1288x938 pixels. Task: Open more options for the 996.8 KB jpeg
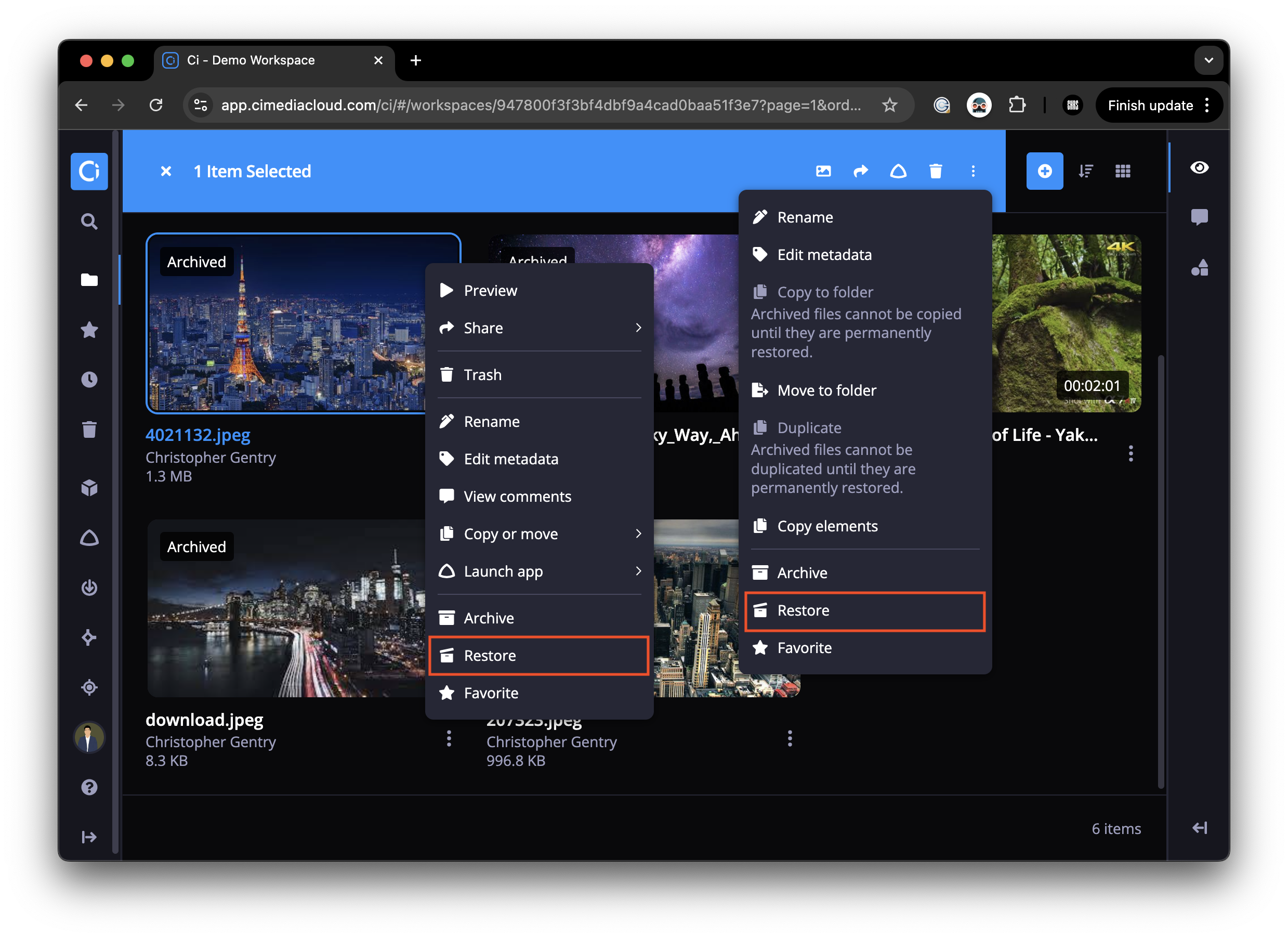790,738
